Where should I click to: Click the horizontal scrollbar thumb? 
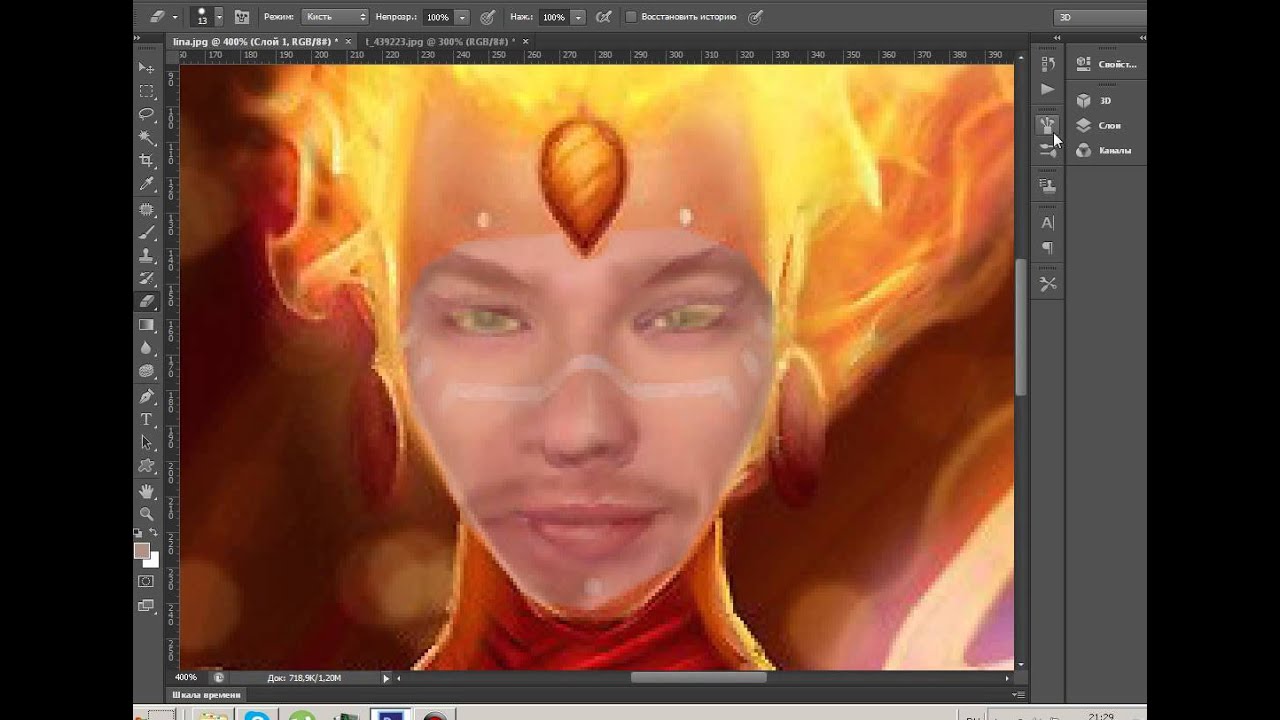698,677
